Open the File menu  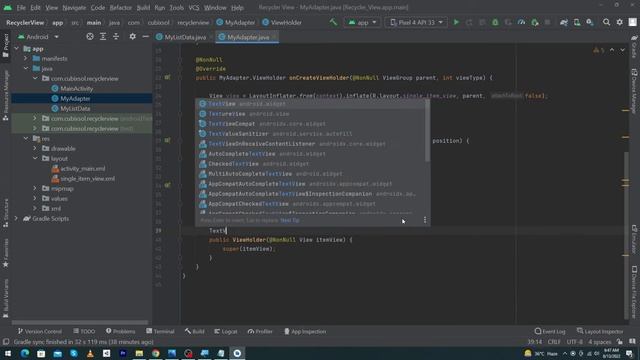(21, 7)
